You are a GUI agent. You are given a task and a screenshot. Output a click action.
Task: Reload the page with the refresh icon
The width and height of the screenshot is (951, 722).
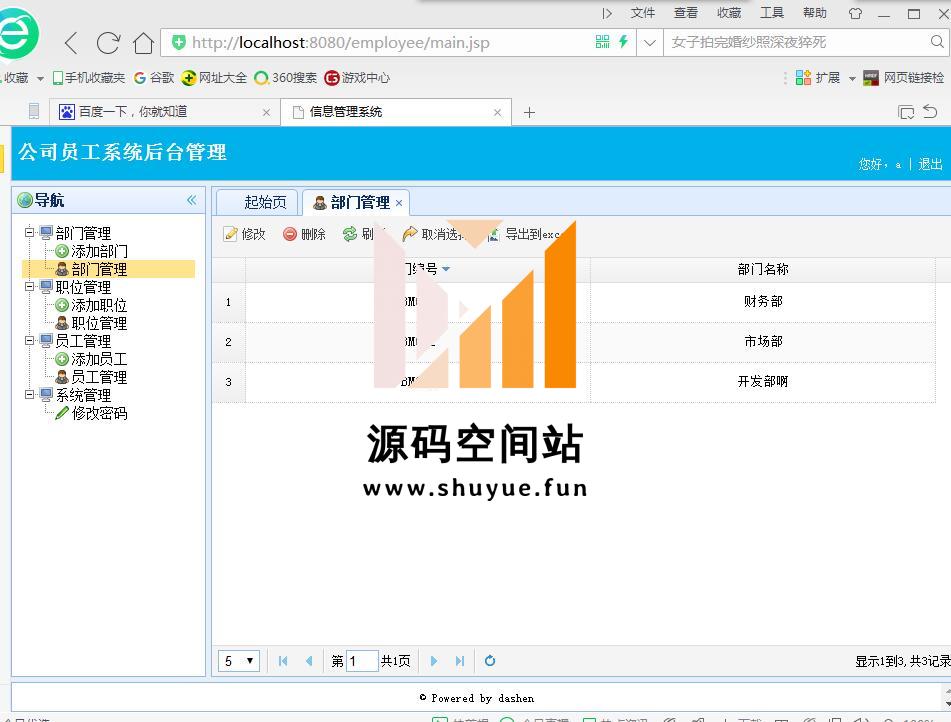(x=108, y=43)
